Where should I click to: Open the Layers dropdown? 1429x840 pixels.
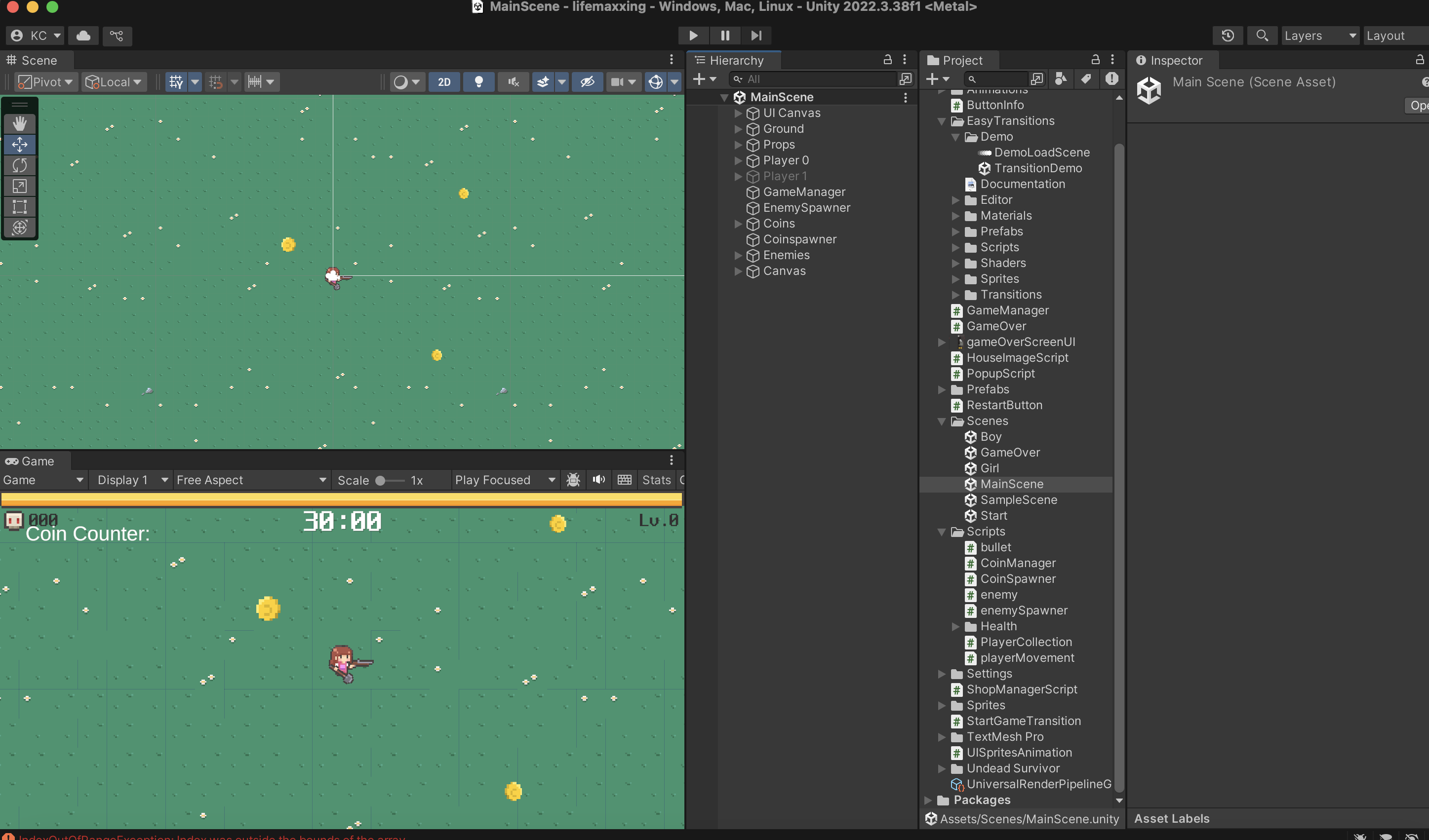[x=1320, y=36]
